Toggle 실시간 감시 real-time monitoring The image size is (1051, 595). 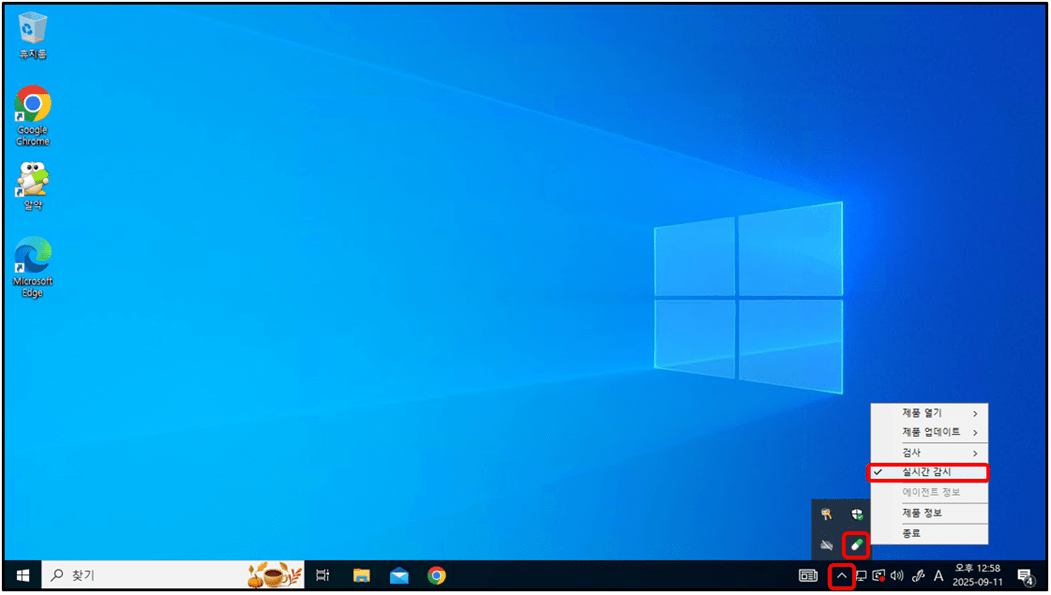pyautogui.click(x=927, y=472)
